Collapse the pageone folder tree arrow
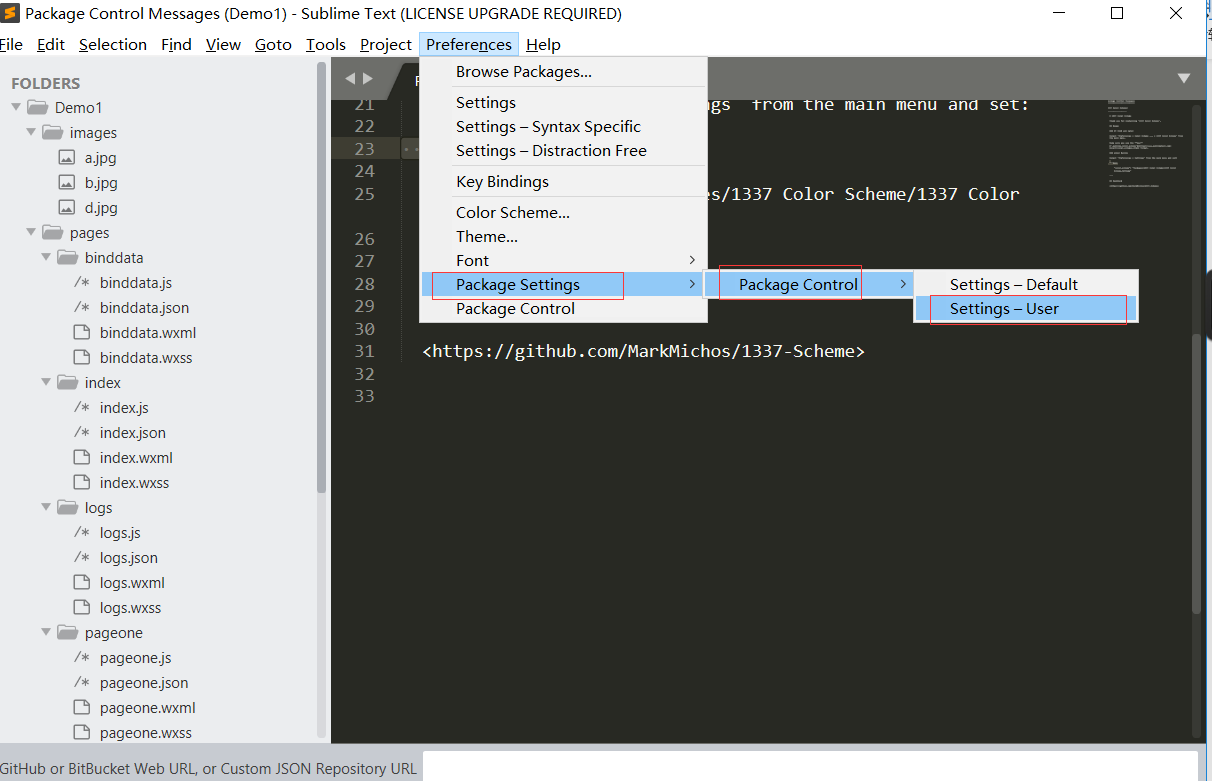Image resolution: width=1212 pixels, height=781 pixels. (46, 632)
